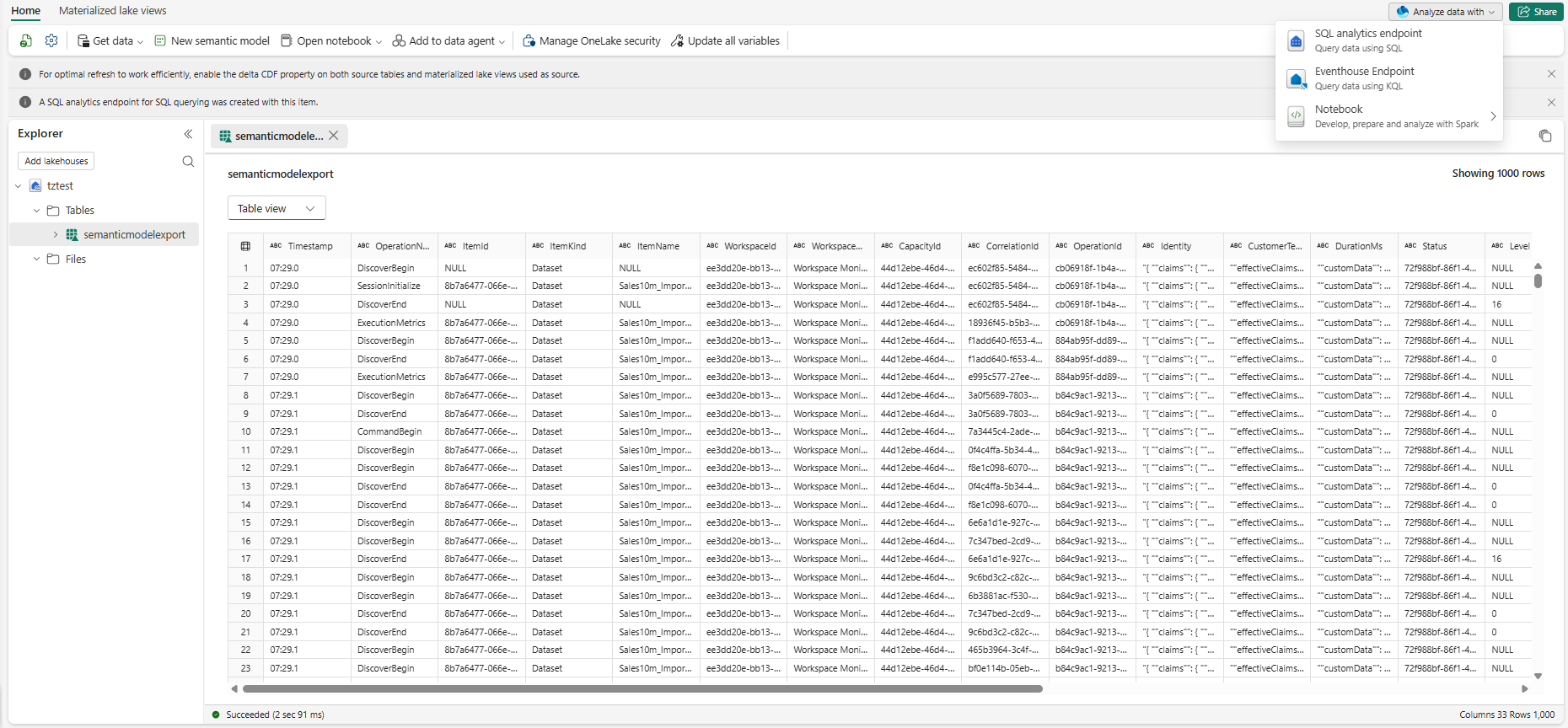1568x728 pixels.
Task: Open the Table view dropdown
Action: point(277,208)
